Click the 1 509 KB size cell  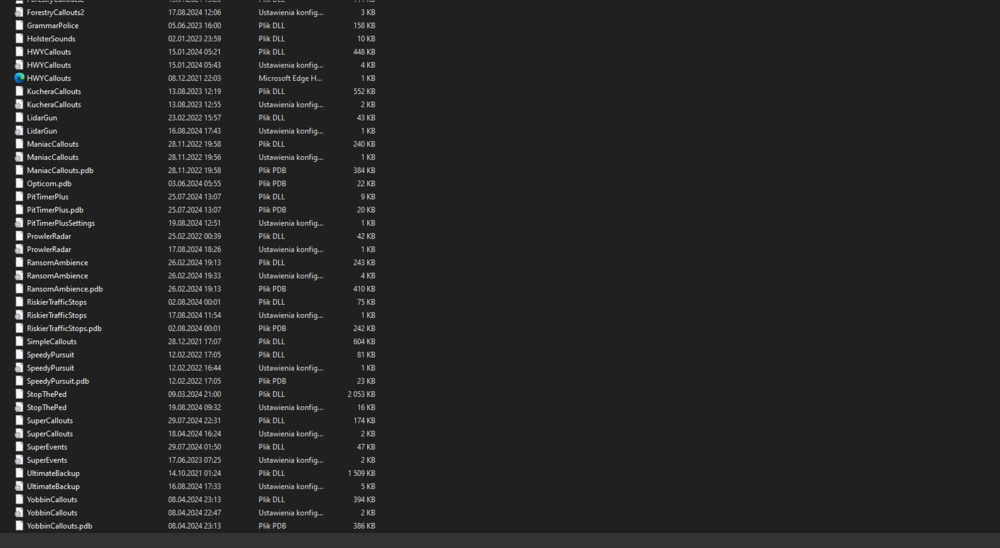click(x=361, y=473)
